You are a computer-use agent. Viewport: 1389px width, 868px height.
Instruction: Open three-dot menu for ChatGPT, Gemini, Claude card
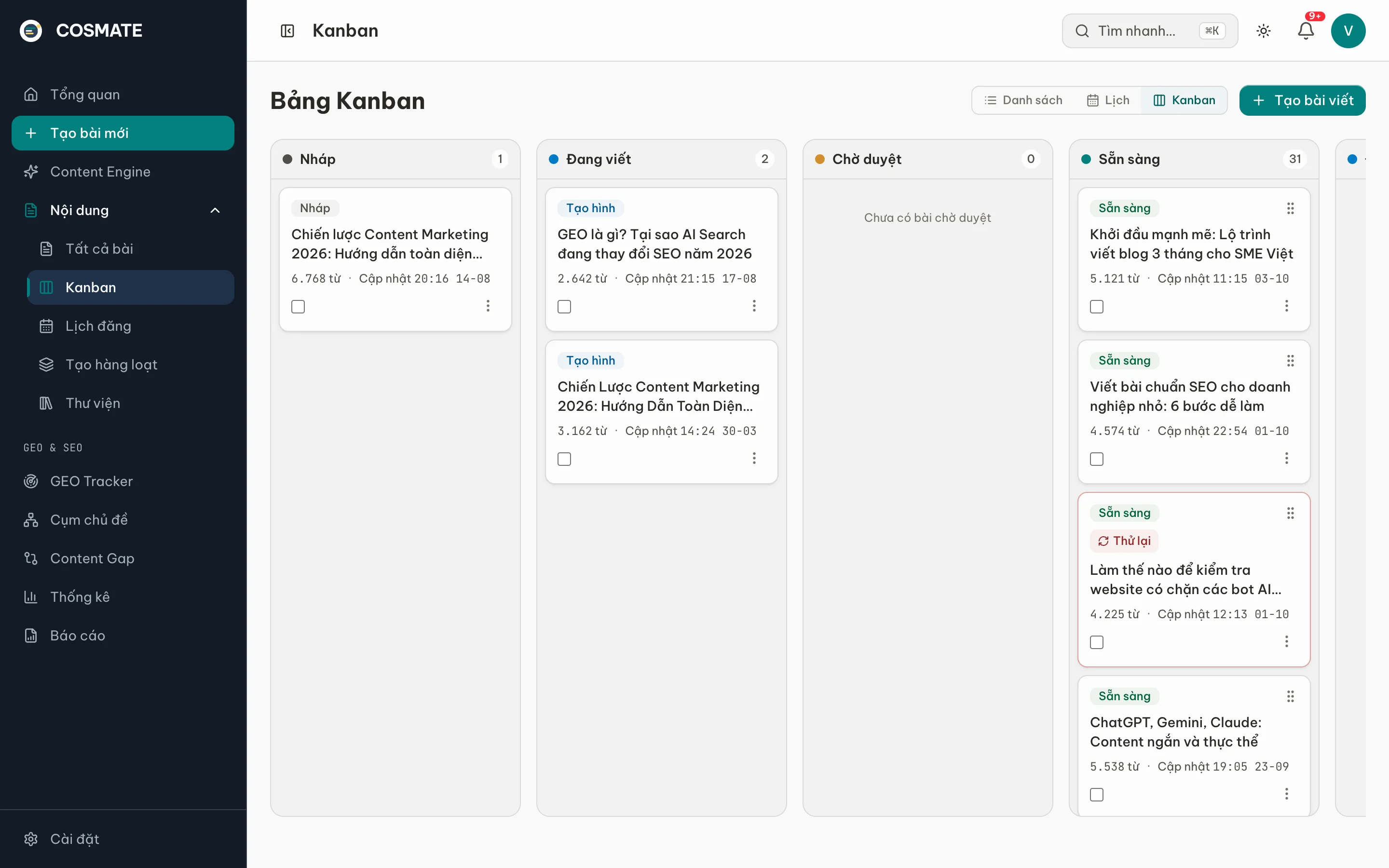click(1286, 794)
